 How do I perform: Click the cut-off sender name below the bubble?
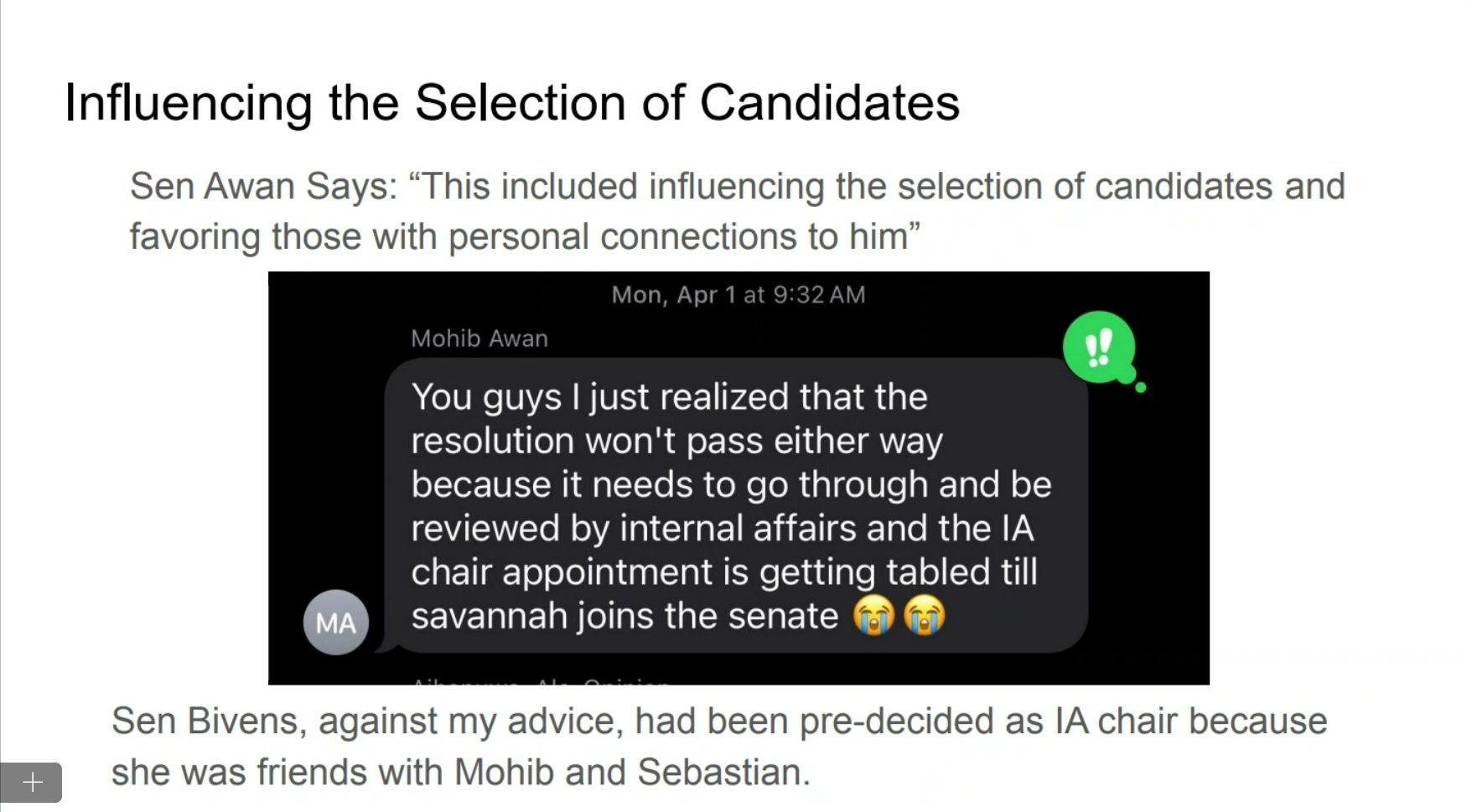click(x=541, y=680)
